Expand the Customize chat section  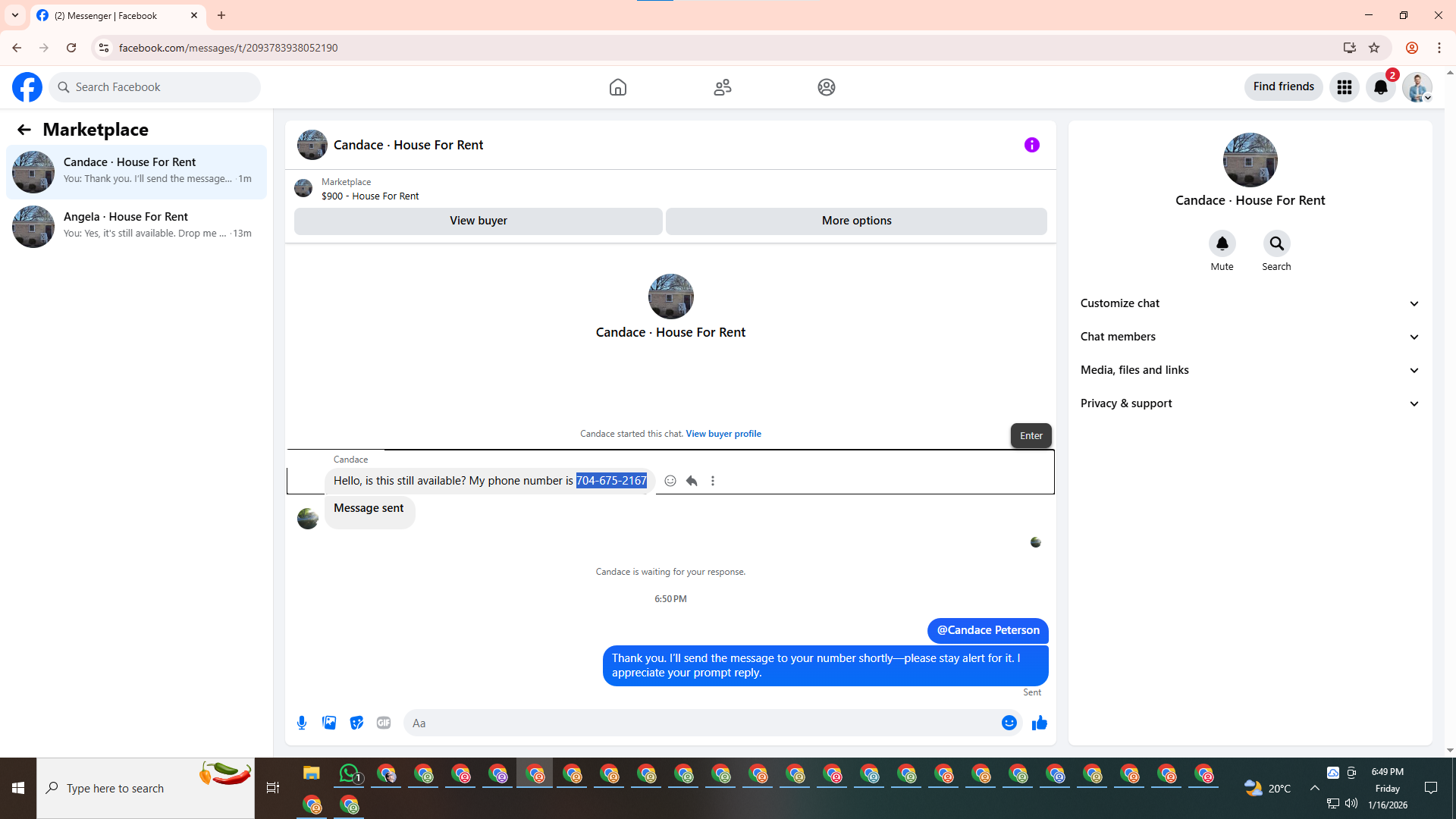1250,303
